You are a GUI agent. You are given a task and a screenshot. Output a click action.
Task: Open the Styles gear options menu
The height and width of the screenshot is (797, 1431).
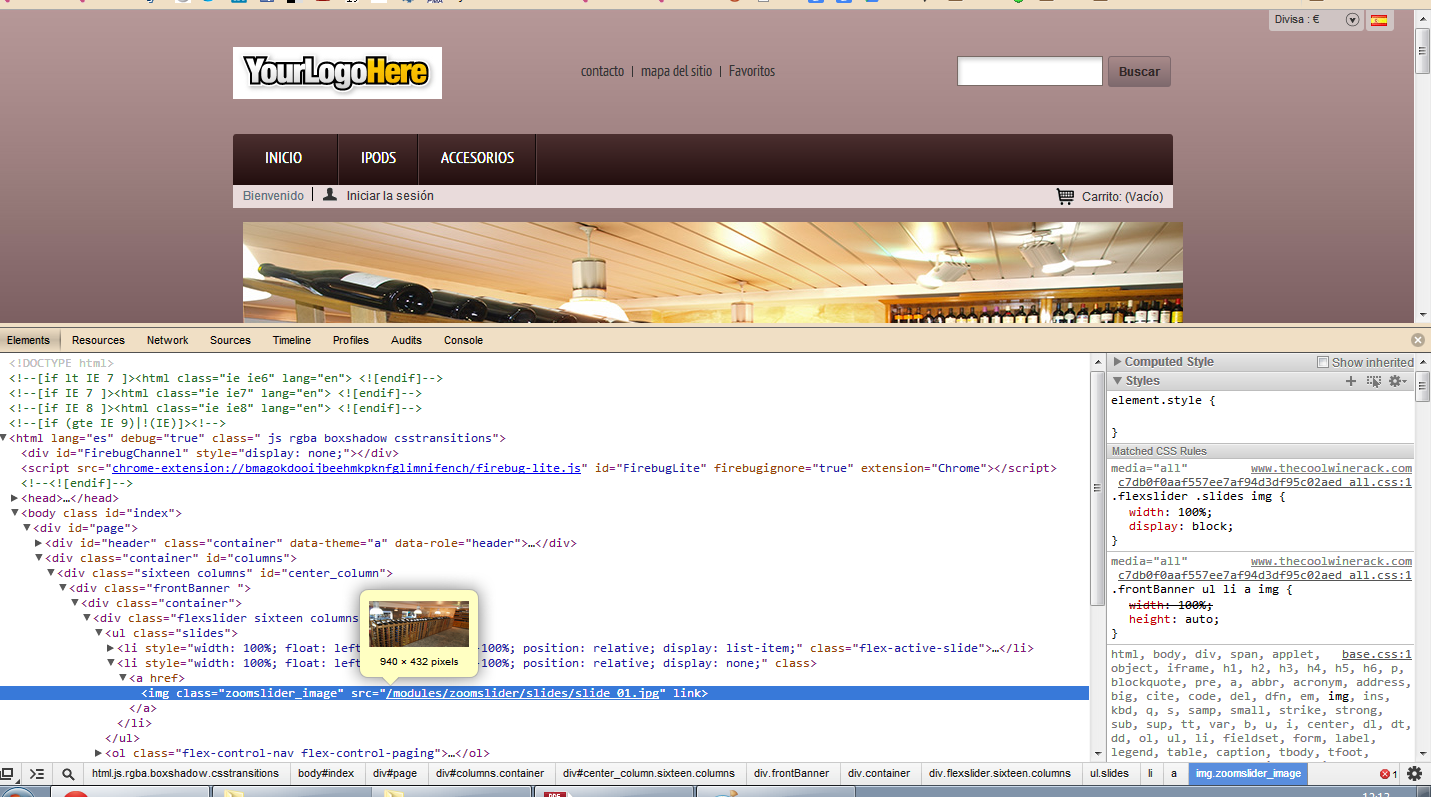pyautogui.click(x=1397, y=381)
